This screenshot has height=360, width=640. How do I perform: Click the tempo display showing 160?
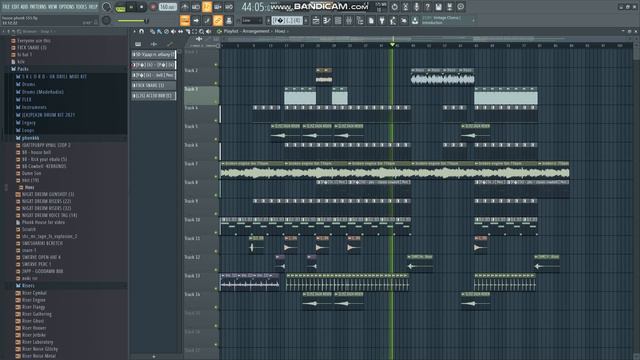168,7
